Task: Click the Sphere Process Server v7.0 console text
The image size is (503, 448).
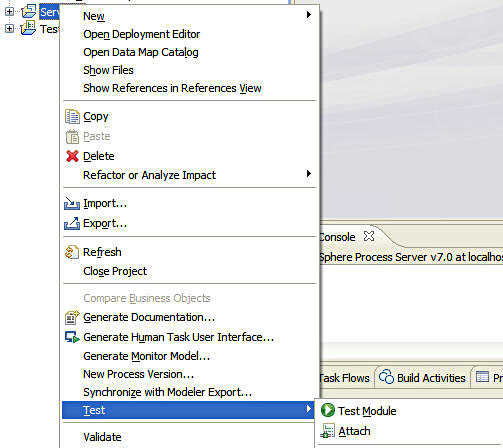Action: point(411,257)
